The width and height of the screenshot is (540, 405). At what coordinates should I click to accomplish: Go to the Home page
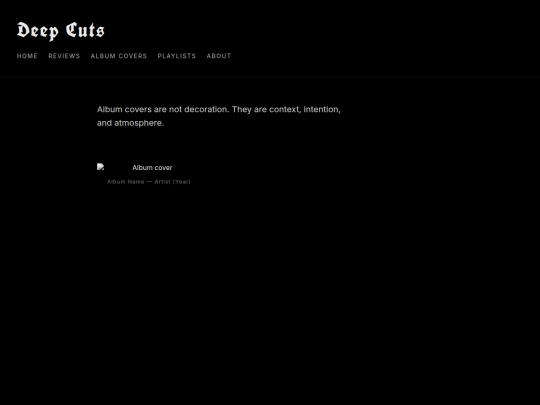coord(27,56)
